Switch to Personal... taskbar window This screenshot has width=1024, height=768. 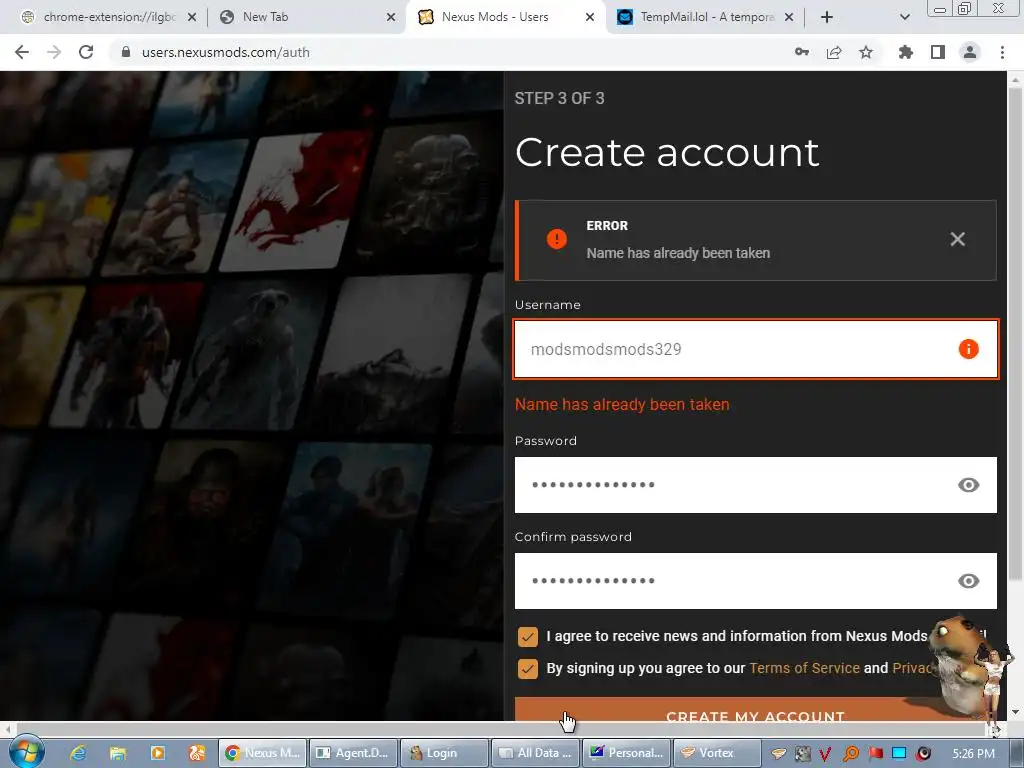pos(626,753)
